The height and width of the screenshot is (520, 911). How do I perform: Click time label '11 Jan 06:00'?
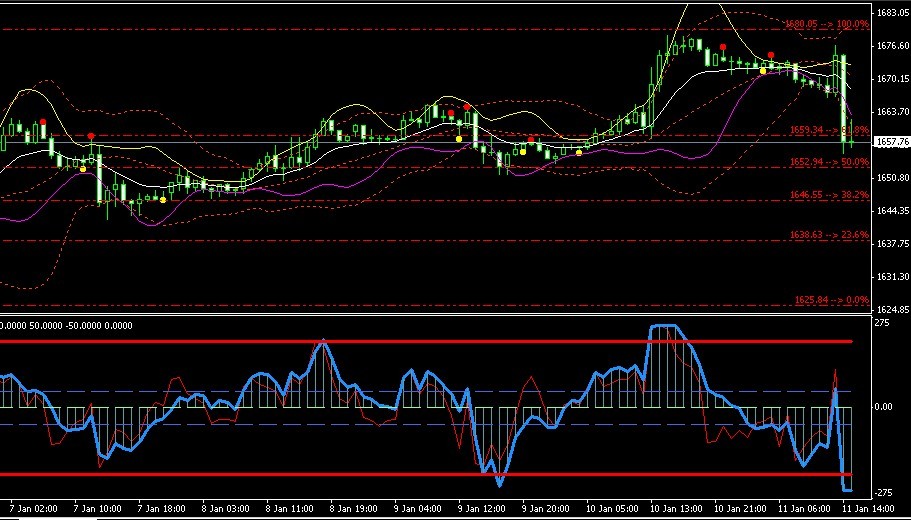tap(804, 509)
